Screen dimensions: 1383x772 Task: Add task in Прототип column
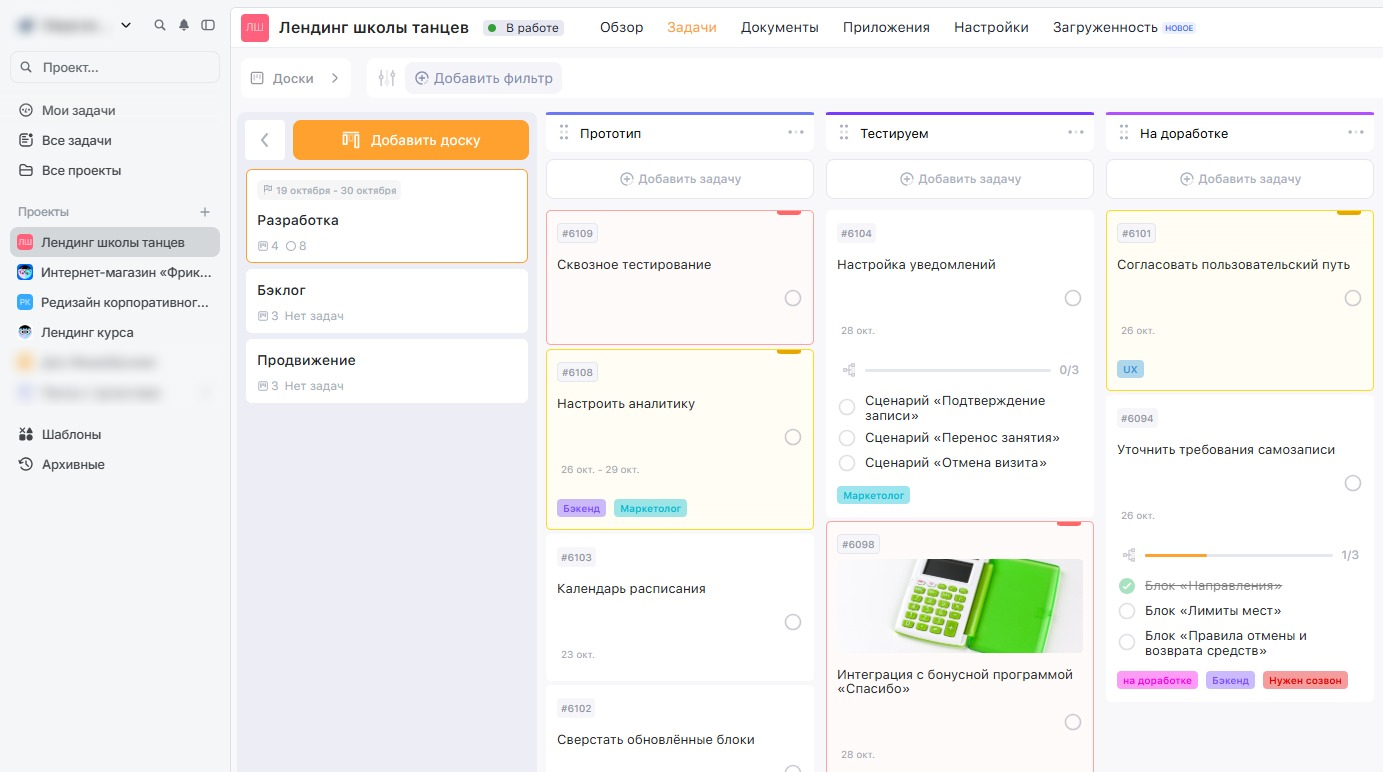[680, 179]
